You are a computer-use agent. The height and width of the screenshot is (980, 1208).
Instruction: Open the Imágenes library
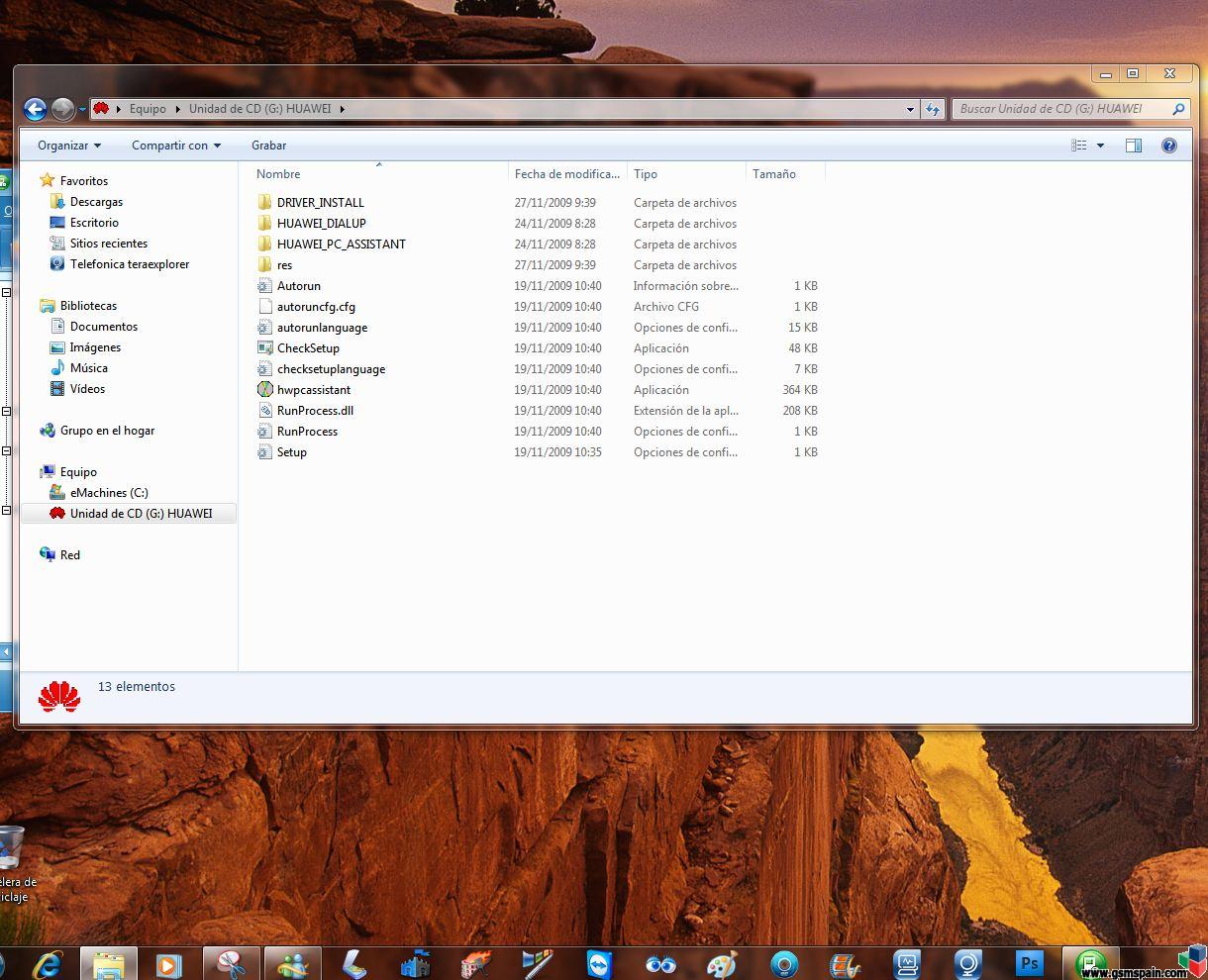[95, 347]
